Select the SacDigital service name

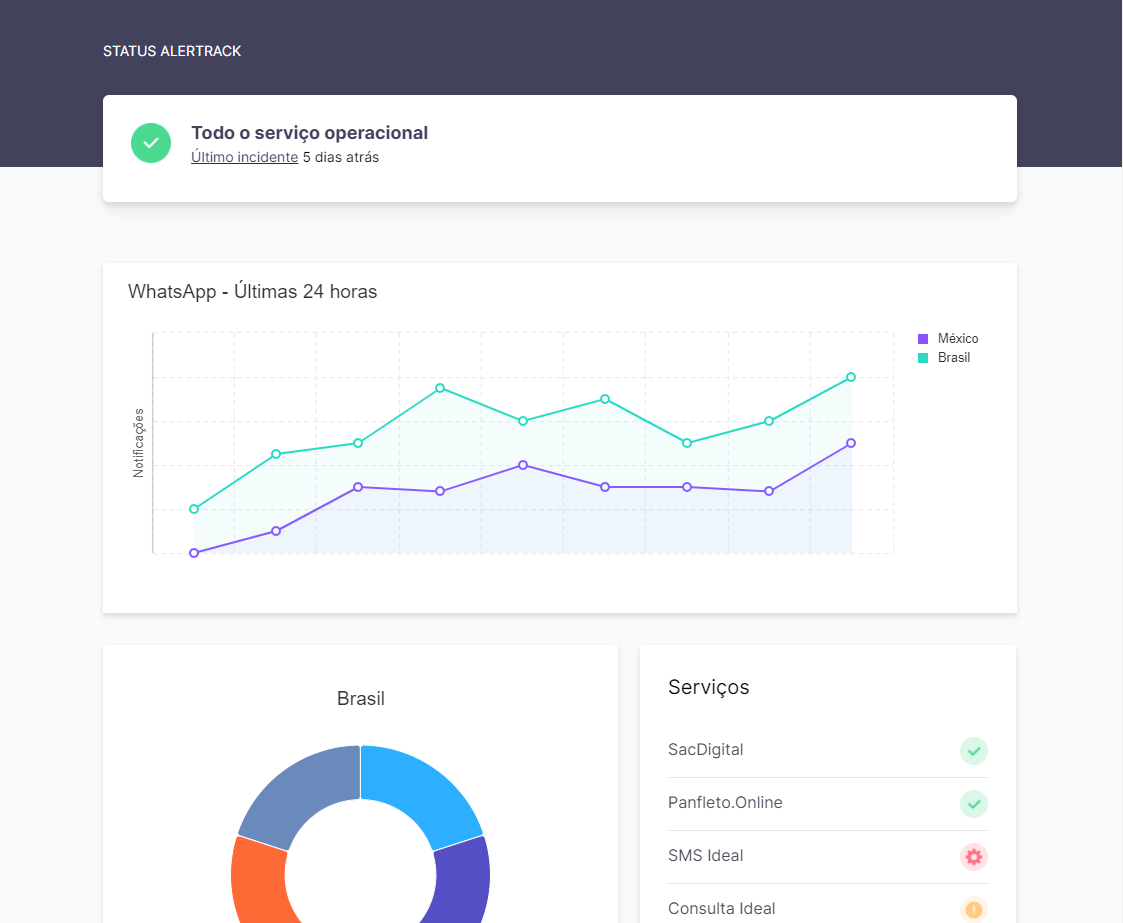[705, 750]
